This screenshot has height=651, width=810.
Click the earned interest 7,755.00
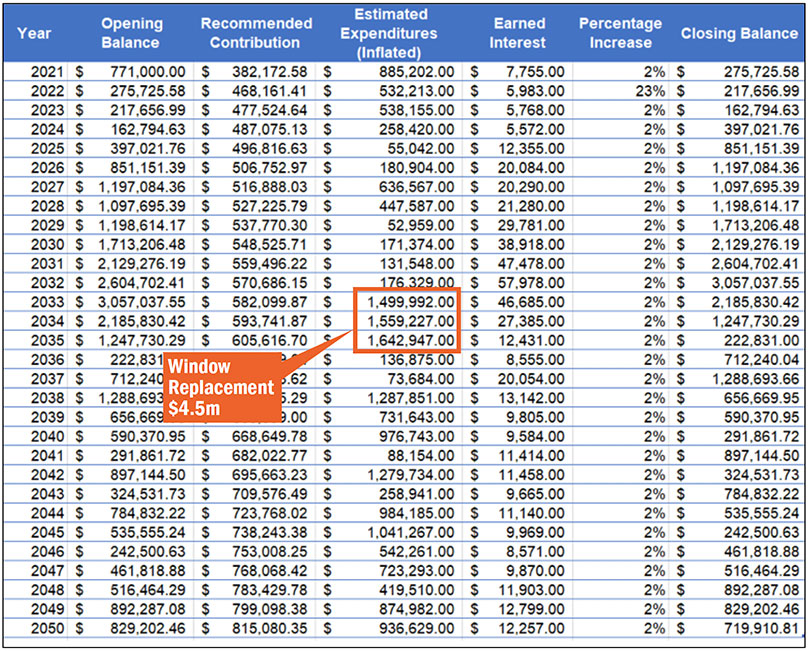[535, 72]
